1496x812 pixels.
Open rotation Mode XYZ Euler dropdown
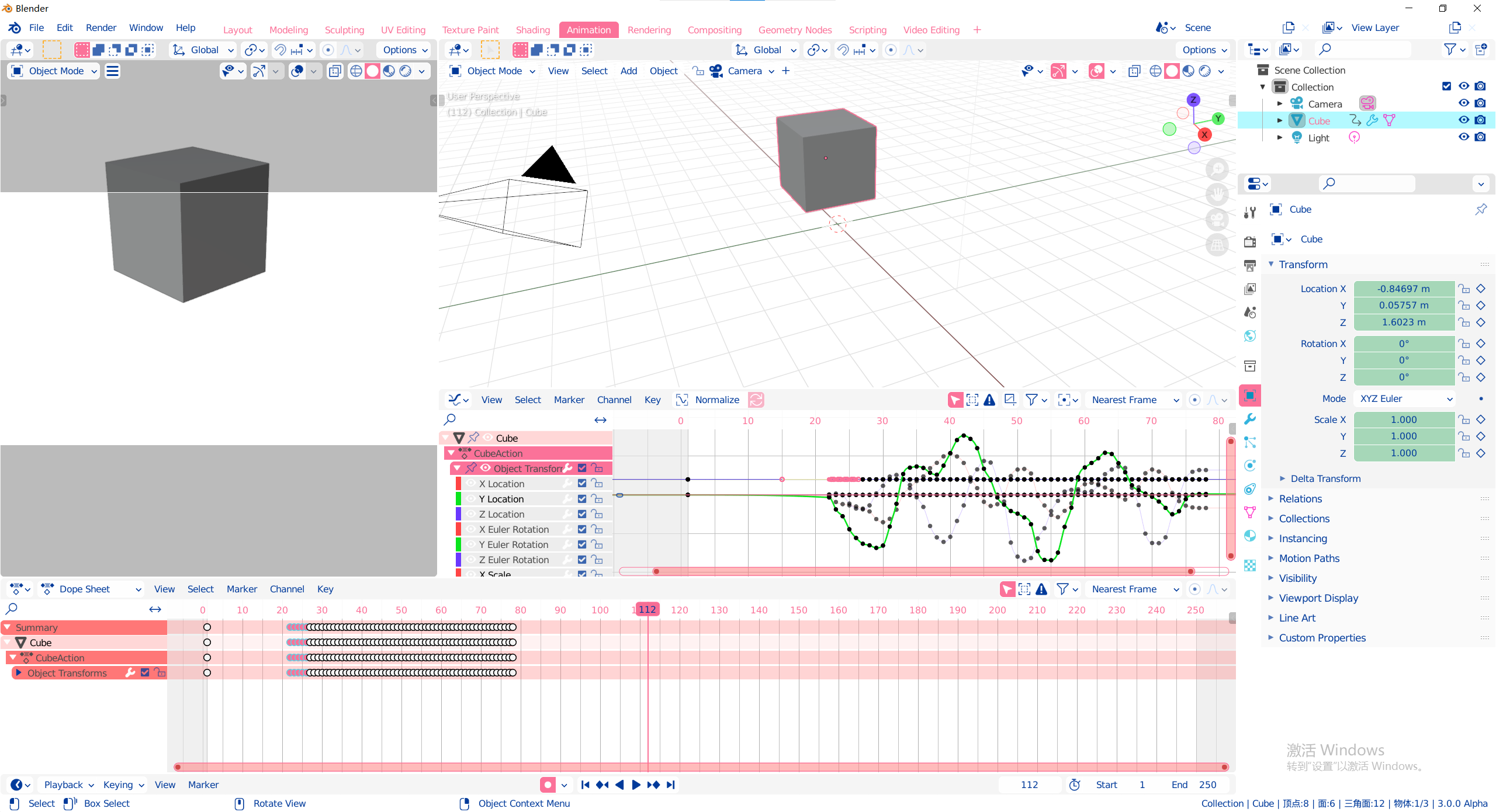(1405, 398)
